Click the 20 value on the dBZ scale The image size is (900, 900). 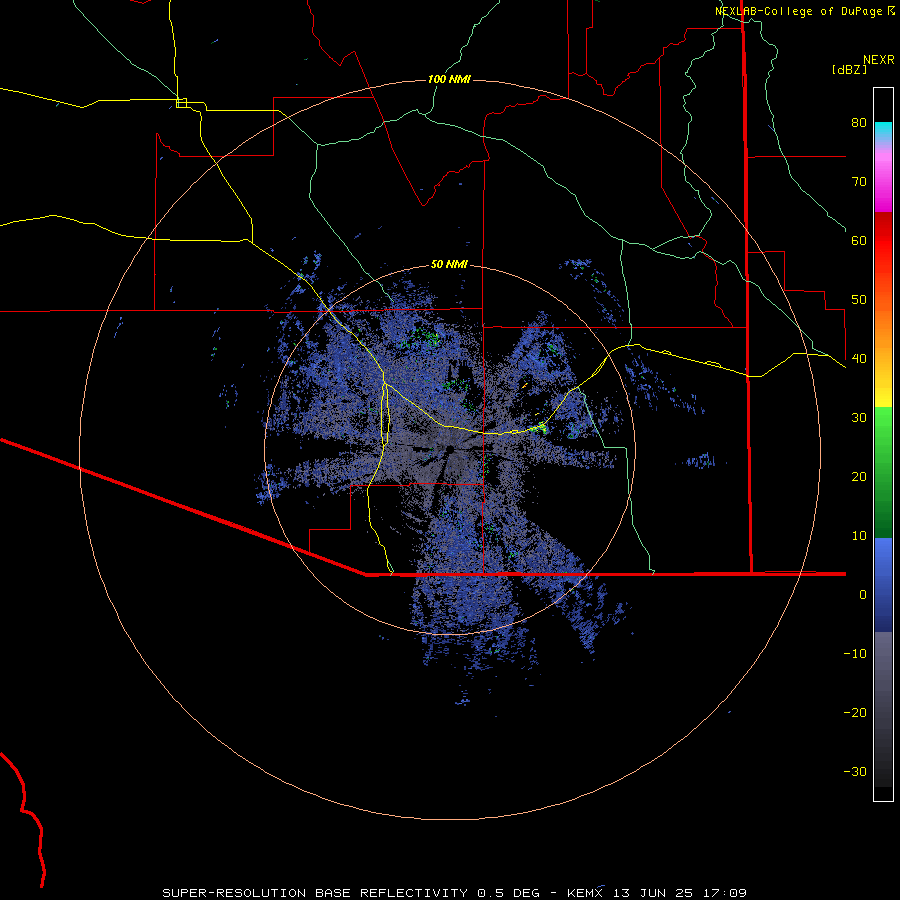(859, 476)
